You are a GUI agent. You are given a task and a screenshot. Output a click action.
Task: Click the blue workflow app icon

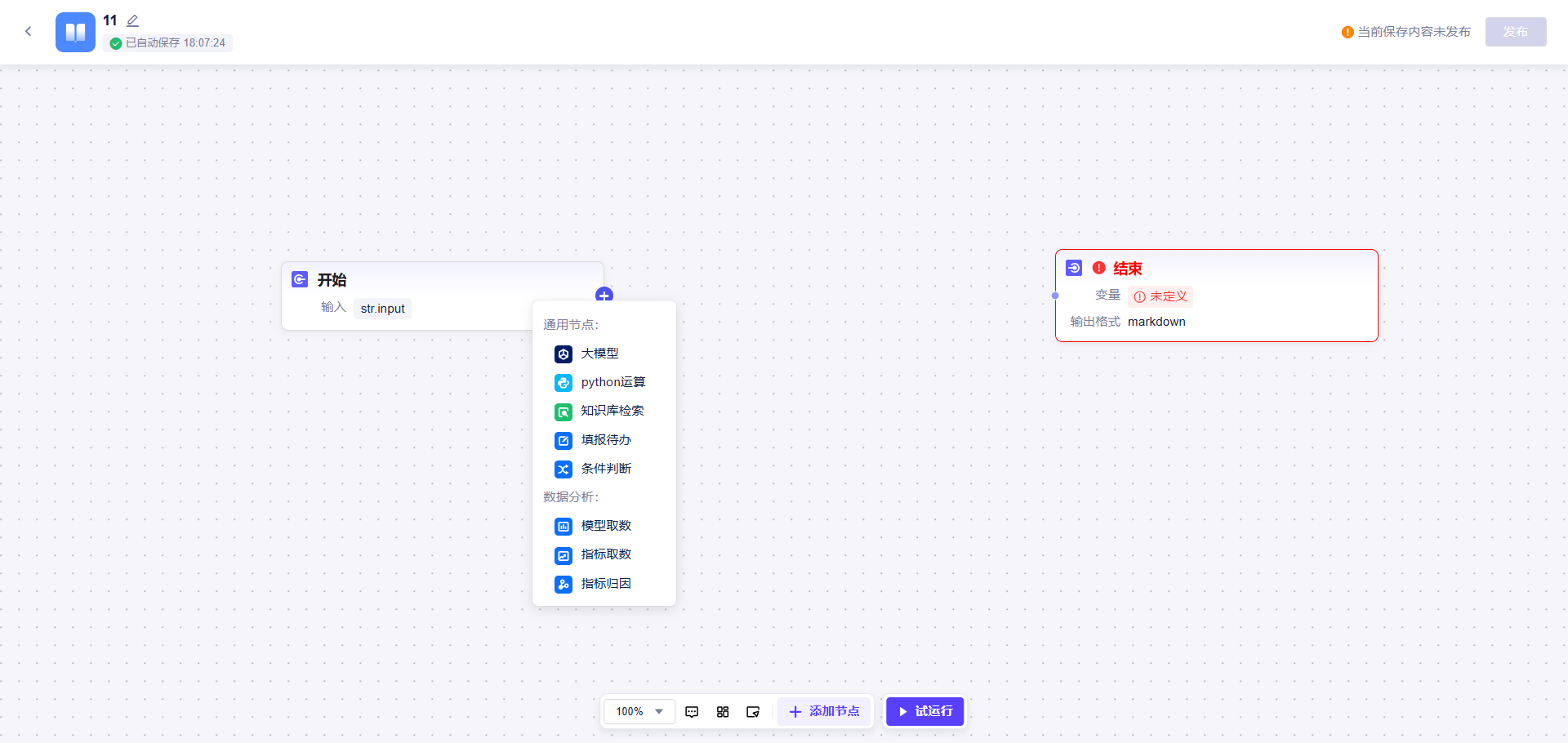[x=75, y=32]
